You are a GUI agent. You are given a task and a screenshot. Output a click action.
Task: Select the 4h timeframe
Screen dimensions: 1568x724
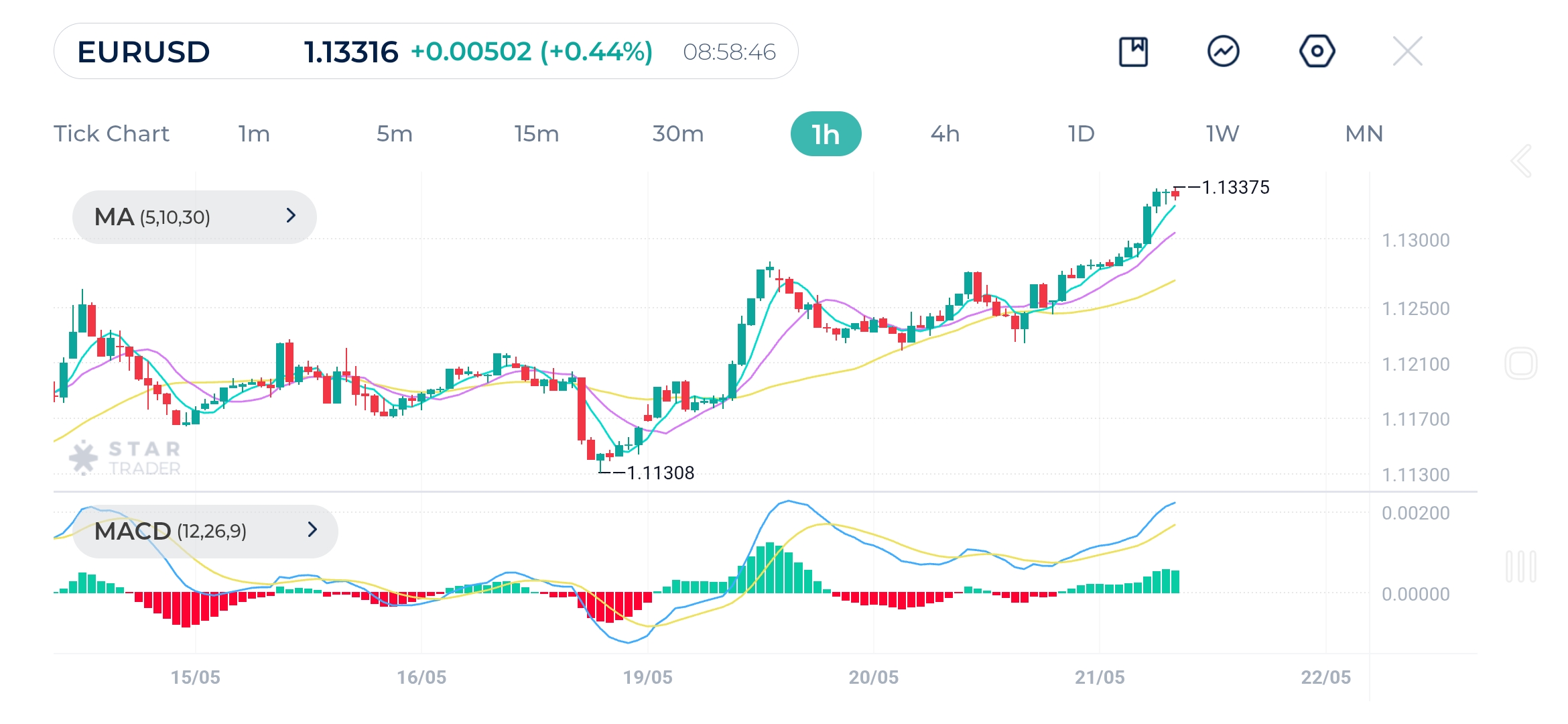[x=945, y=134]
